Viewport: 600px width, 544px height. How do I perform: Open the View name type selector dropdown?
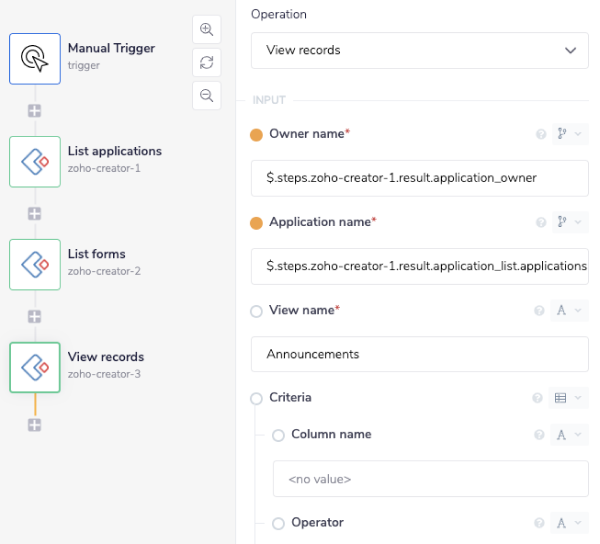pyautogui.click(x=568, y=311)
